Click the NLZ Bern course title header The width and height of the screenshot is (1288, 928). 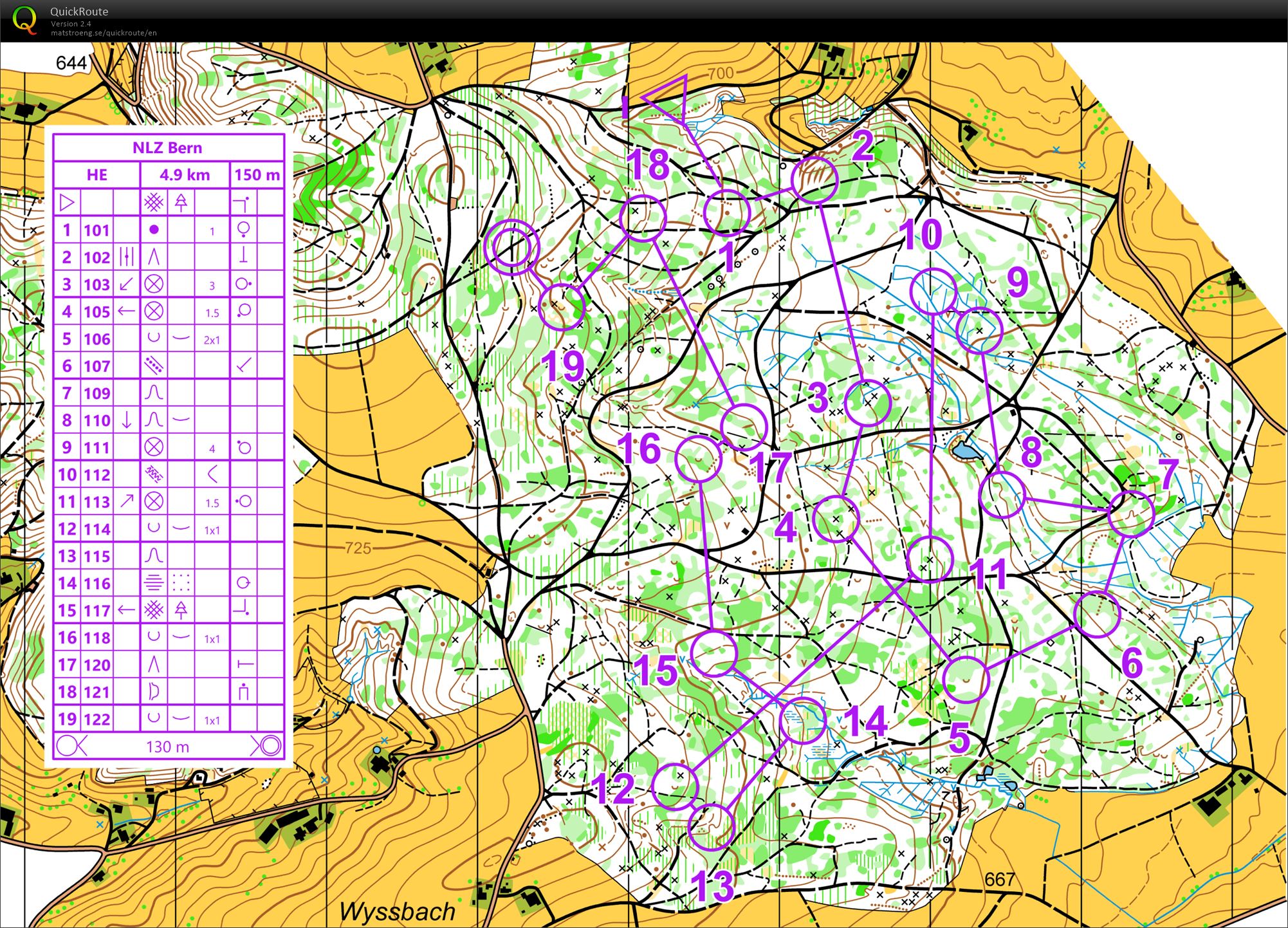167,148
